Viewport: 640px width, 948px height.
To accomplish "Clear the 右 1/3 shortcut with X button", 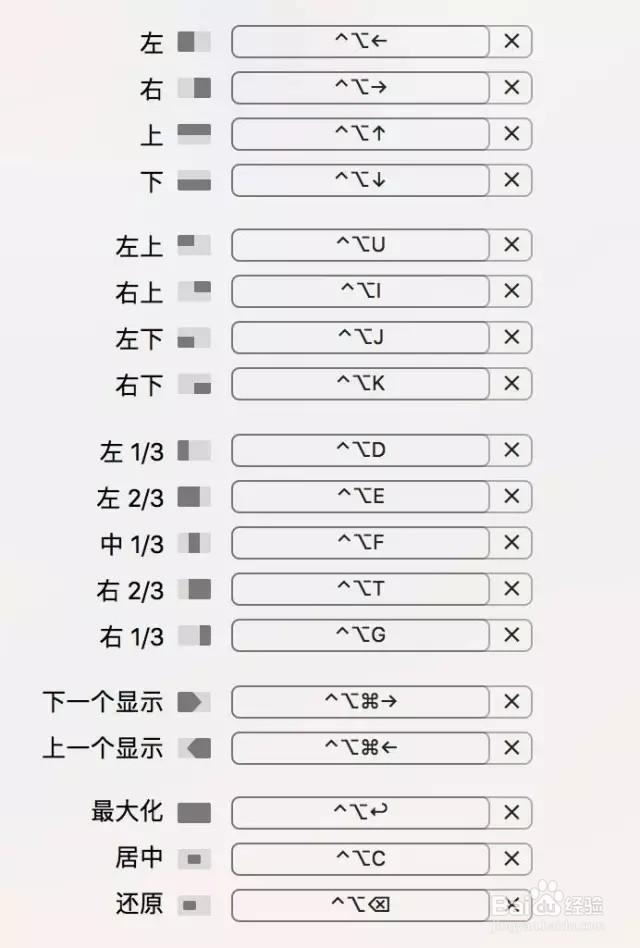I will (510, 635).
